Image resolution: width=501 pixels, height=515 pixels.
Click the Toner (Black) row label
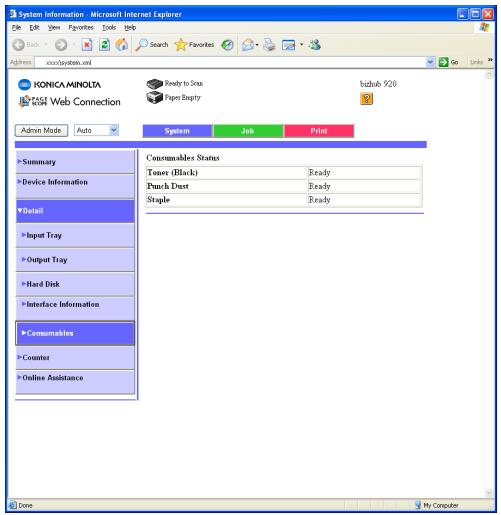pyautogui.click(x=172, y=172)
